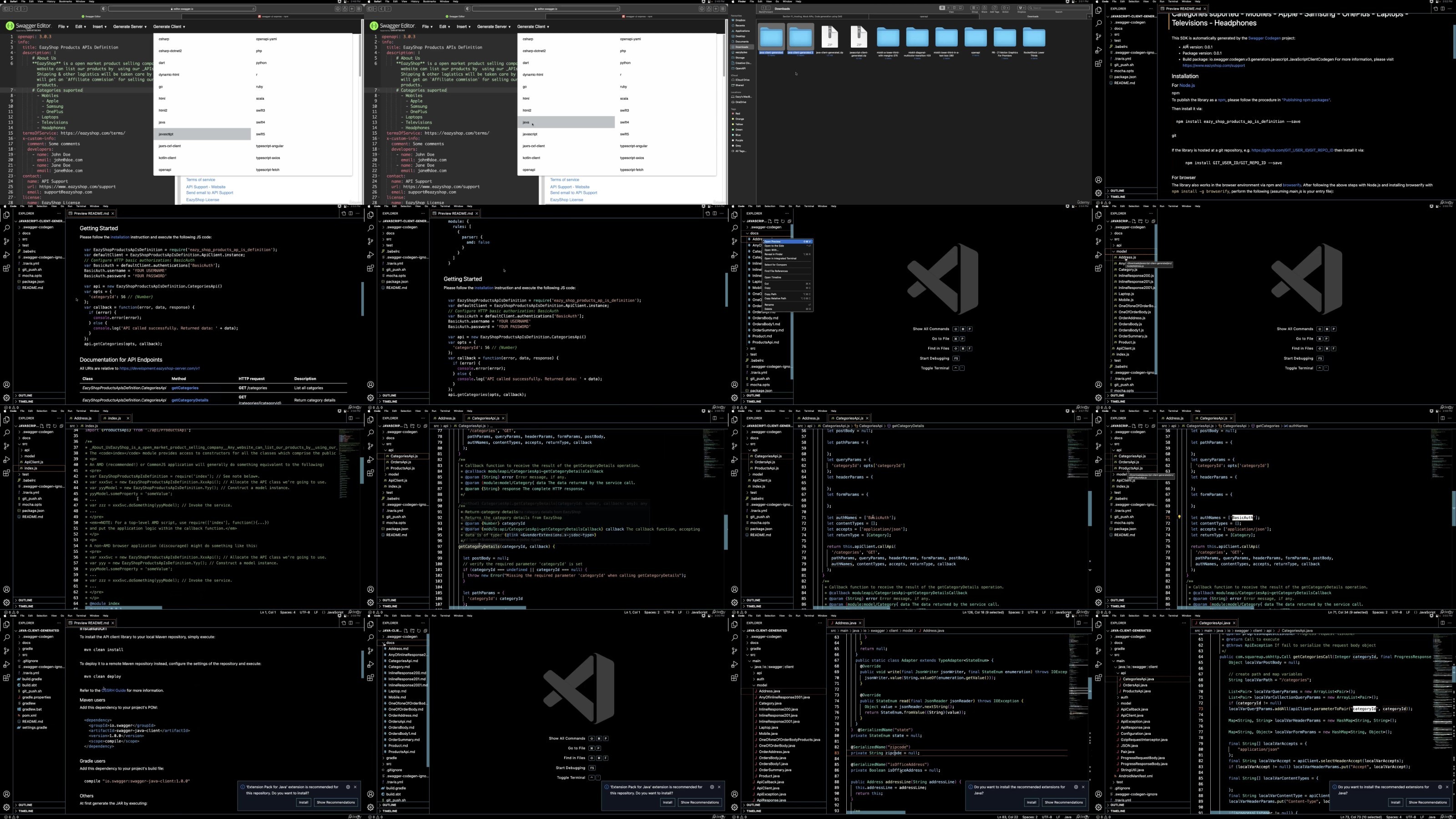1456x819 pixels.
Task: Choose Copy Relative Path in context menu
Action: [x=788, y=298]
